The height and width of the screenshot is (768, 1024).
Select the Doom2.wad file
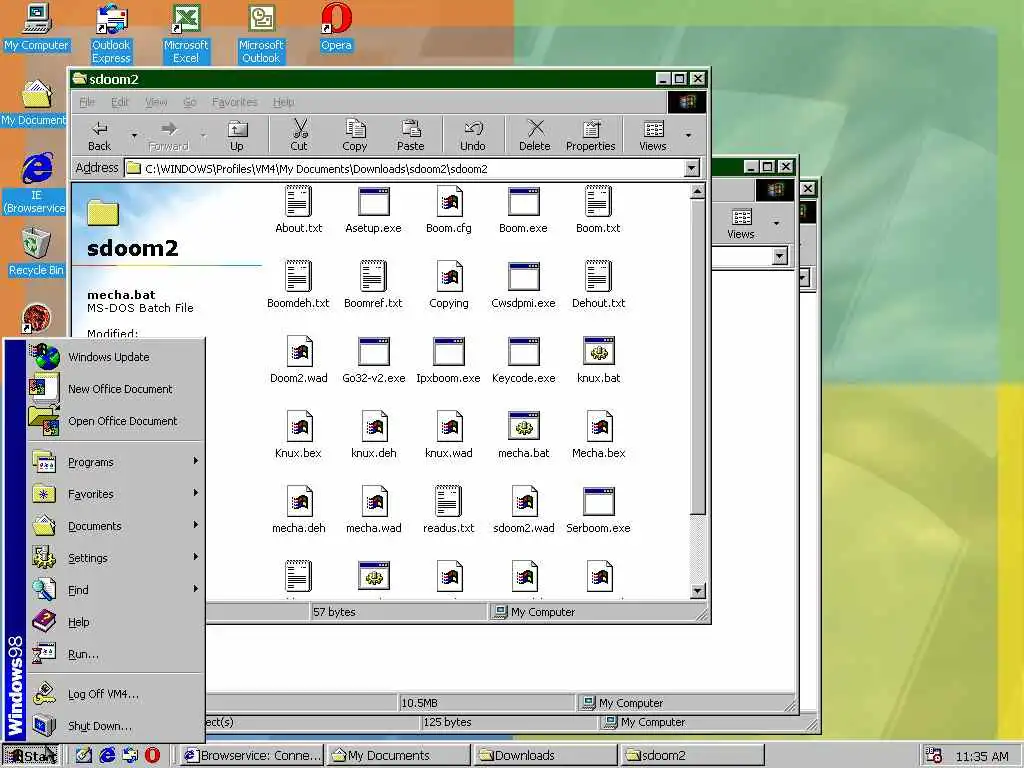[298, 359]
